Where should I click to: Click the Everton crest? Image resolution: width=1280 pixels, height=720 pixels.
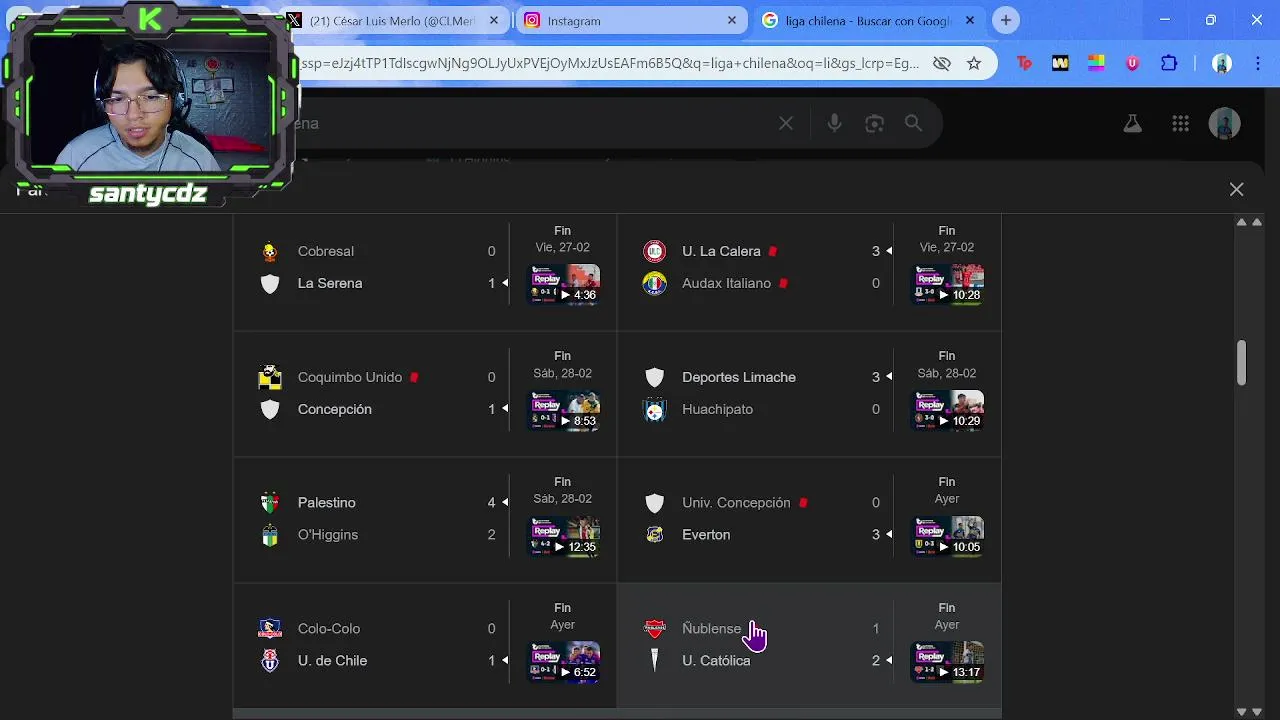click(654, 535)
